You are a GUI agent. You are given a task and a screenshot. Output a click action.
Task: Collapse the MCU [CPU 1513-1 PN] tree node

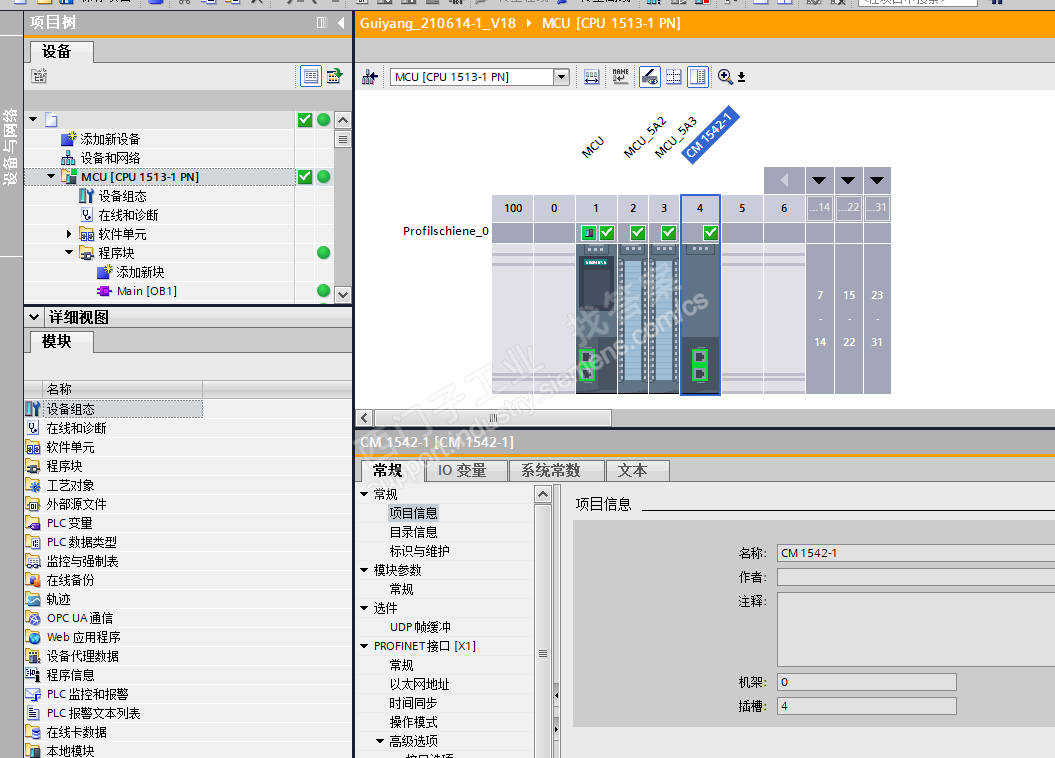pos(51,176)
